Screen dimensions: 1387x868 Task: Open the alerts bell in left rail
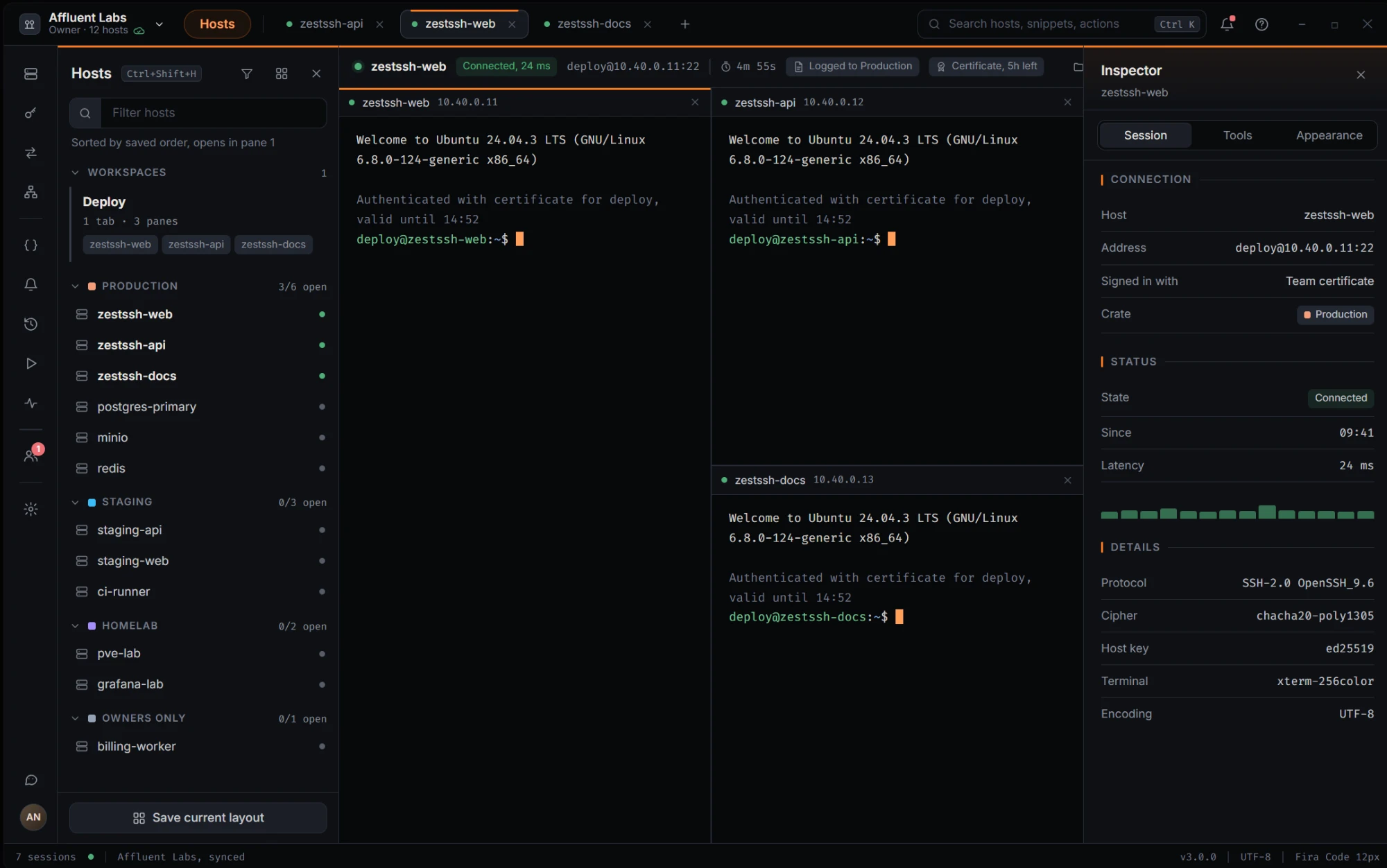31,284
